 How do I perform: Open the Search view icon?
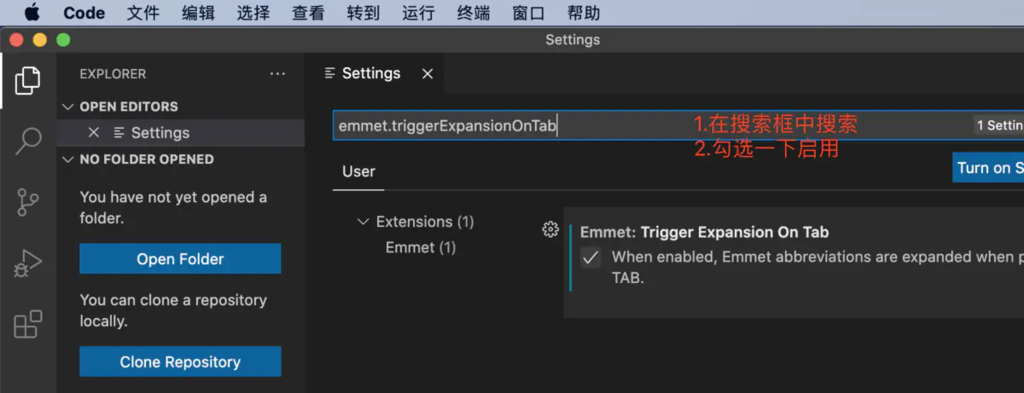point(28,141)
